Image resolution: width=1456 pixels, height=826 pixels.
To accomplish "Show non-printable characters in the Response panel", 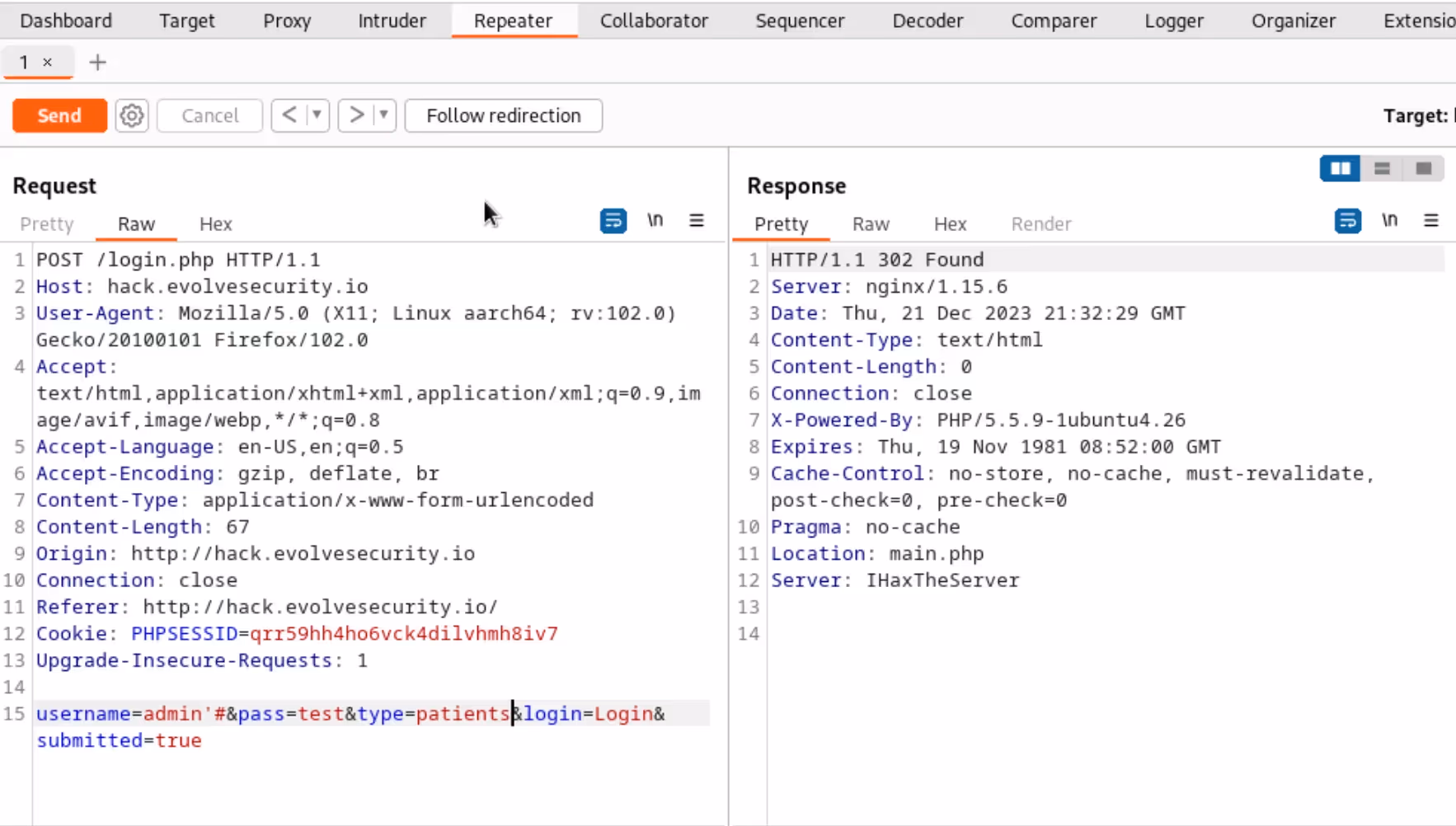I will pos(1390,220).
